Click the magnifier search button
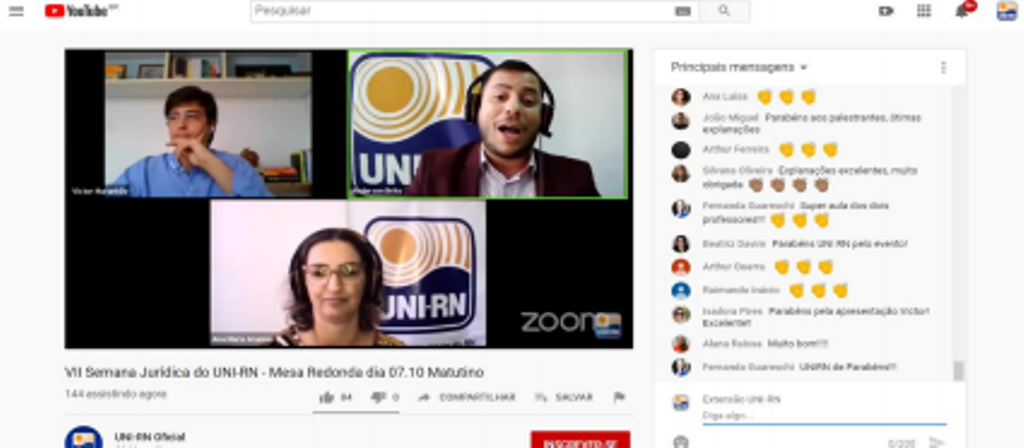 pyautogui.click(x=724, y=11)
